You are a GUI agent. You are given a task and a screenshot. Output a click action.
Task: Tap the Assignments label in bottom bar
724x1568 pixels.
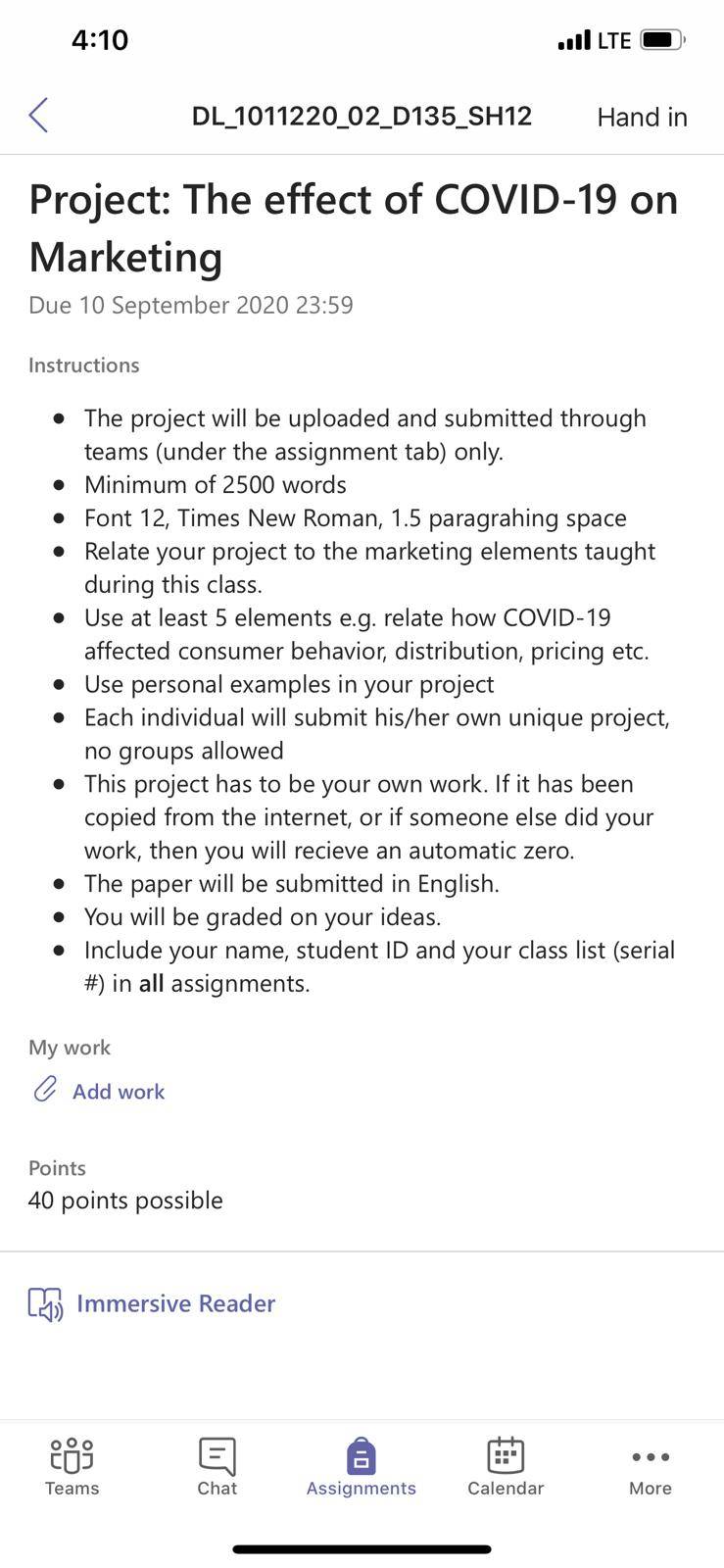coord(361,1488)
